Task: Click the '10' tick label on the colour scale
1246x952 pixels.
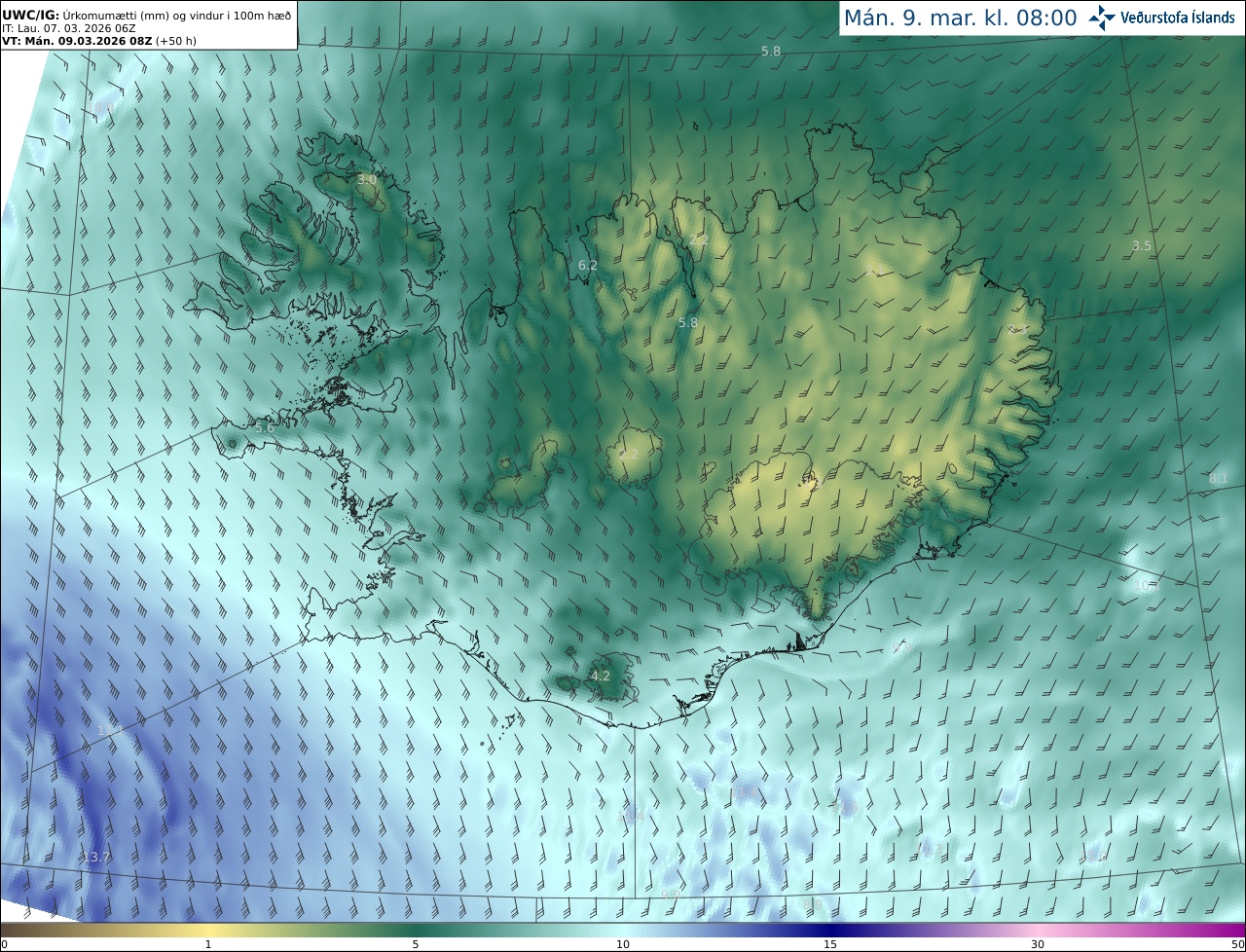Action: pos(622,944)
